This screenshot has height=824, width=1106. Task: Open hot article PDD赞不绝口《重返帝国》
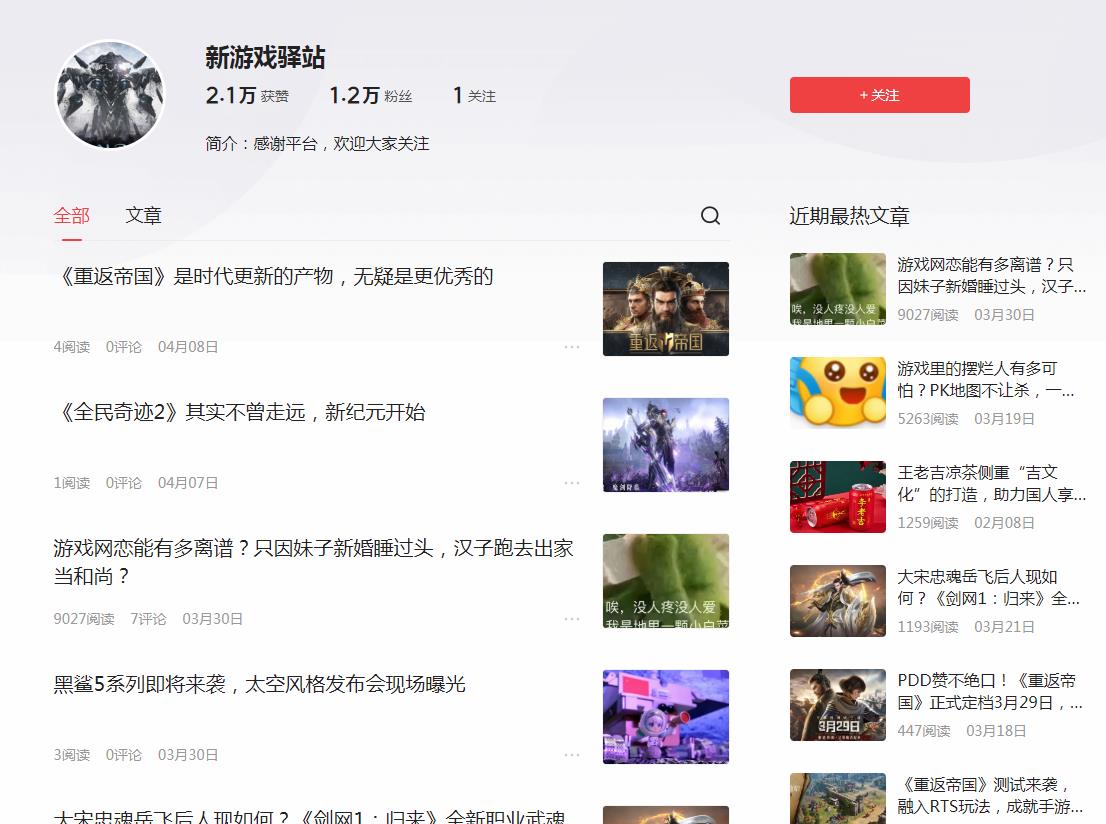(990, 691)
